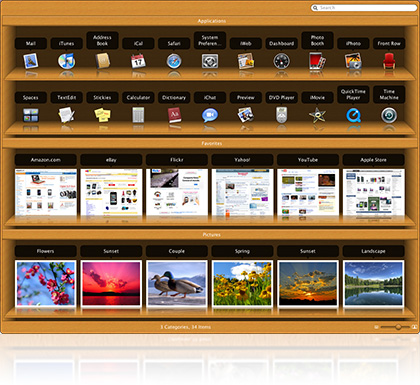Select the Landscape lake picture
This screenshot has height=385, width=420.
coord(374,284)
